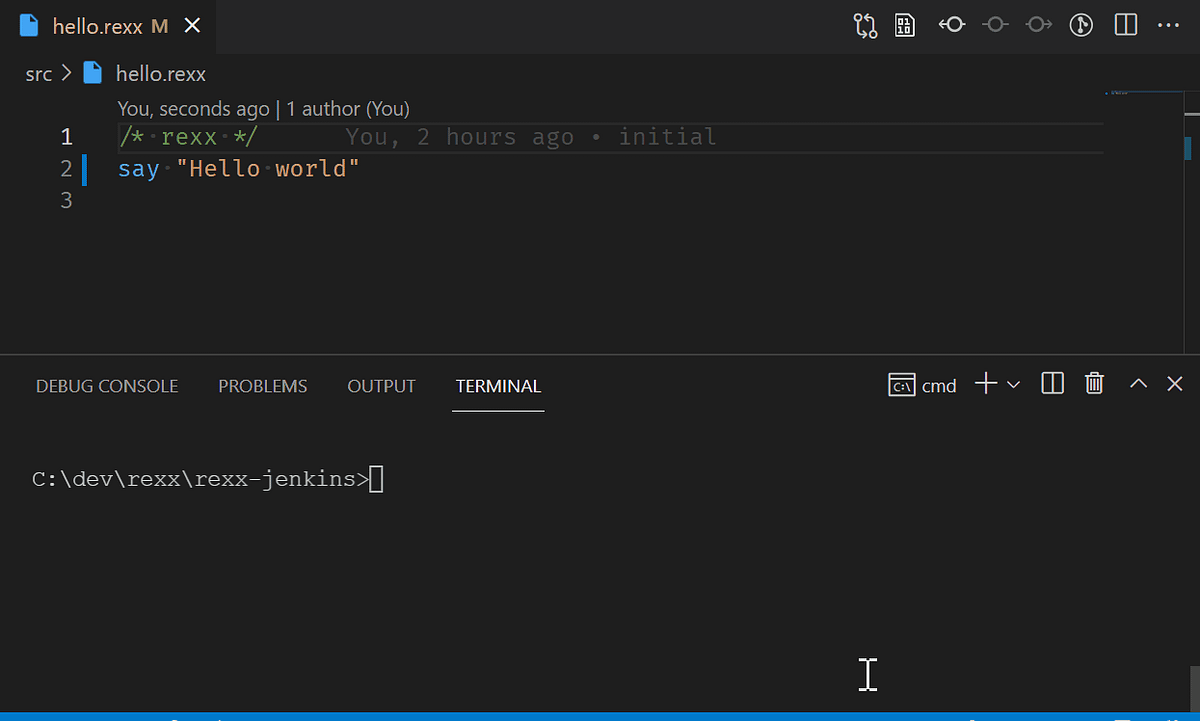1200x721 pixels.
Task: Maximize the bottom panel with the chevron
Action: (1138, 384)
